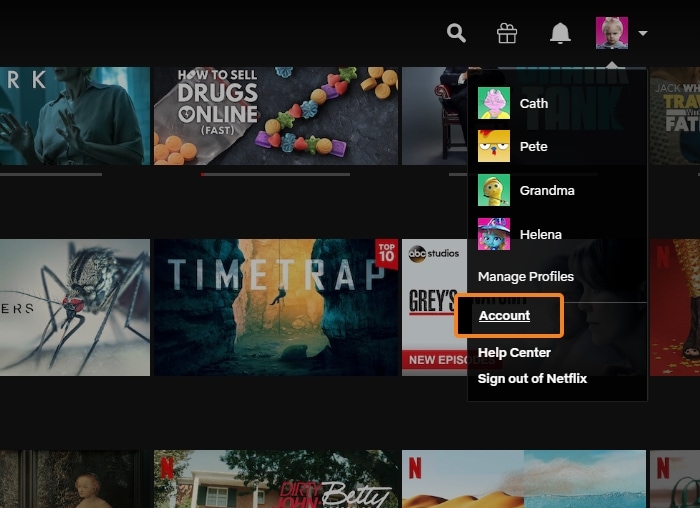Image resolution: width=700 pixels, height=508 pixels.
Task: Switch to the Helena profile
Action: [541, 234]
